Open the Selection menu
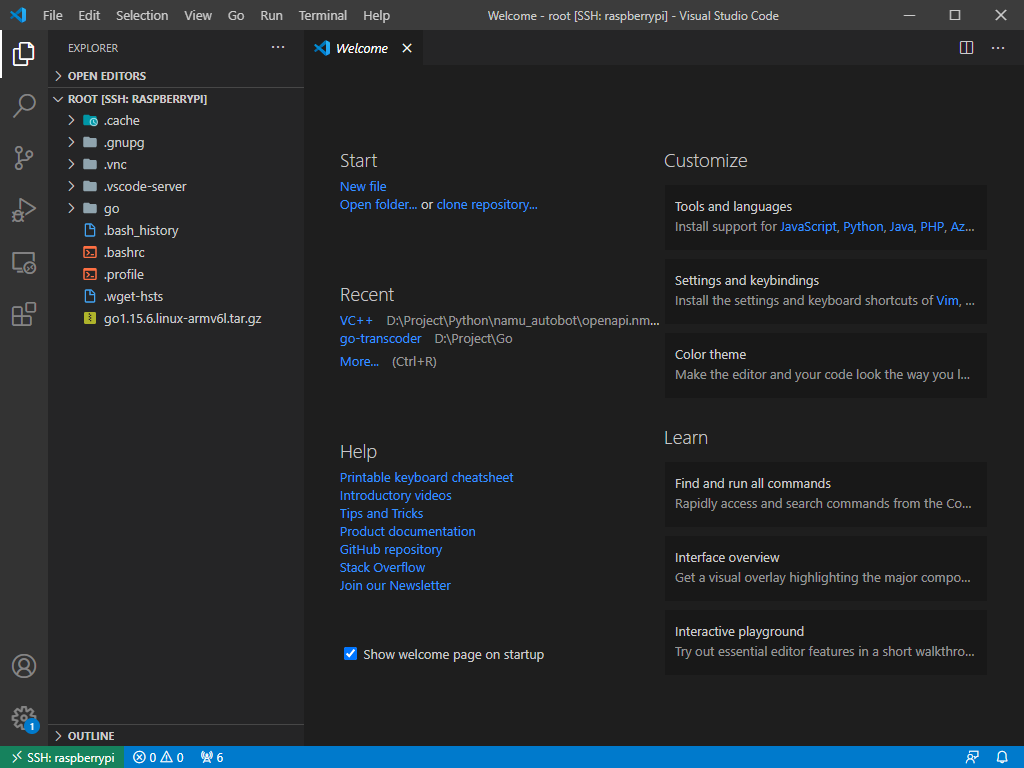 [x=142, y=15]
